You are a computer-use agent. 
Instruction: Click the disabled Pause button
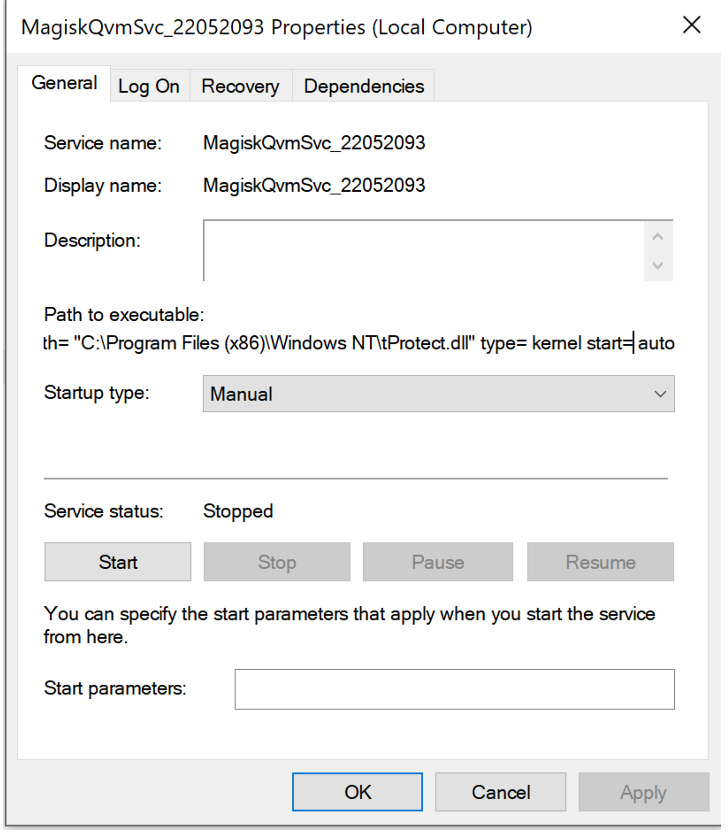pyautogui.click(x=437, y=562)
